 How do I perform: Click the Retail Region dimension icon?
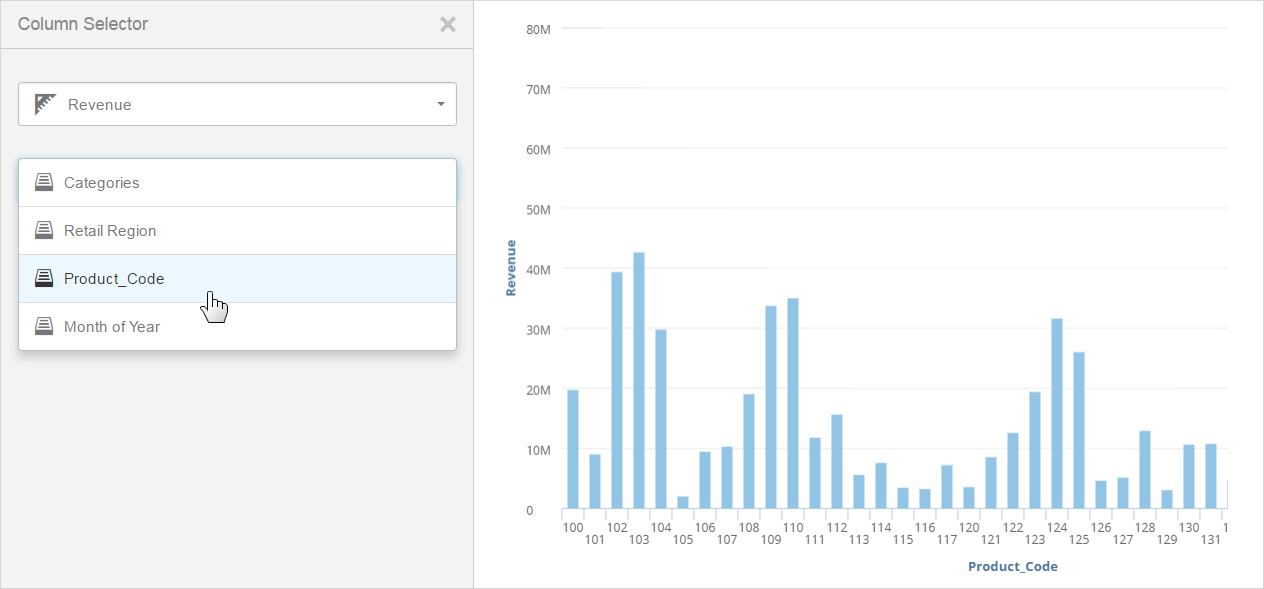[44, 230]
